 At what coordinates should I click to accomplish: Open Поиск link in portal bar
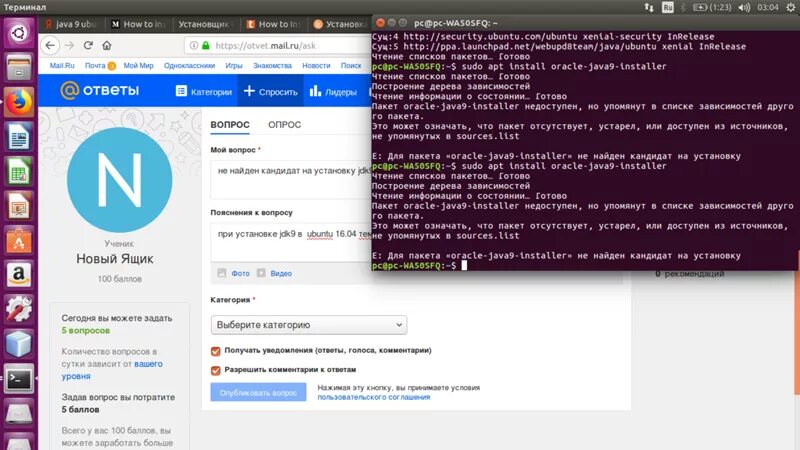click(351, 66)
